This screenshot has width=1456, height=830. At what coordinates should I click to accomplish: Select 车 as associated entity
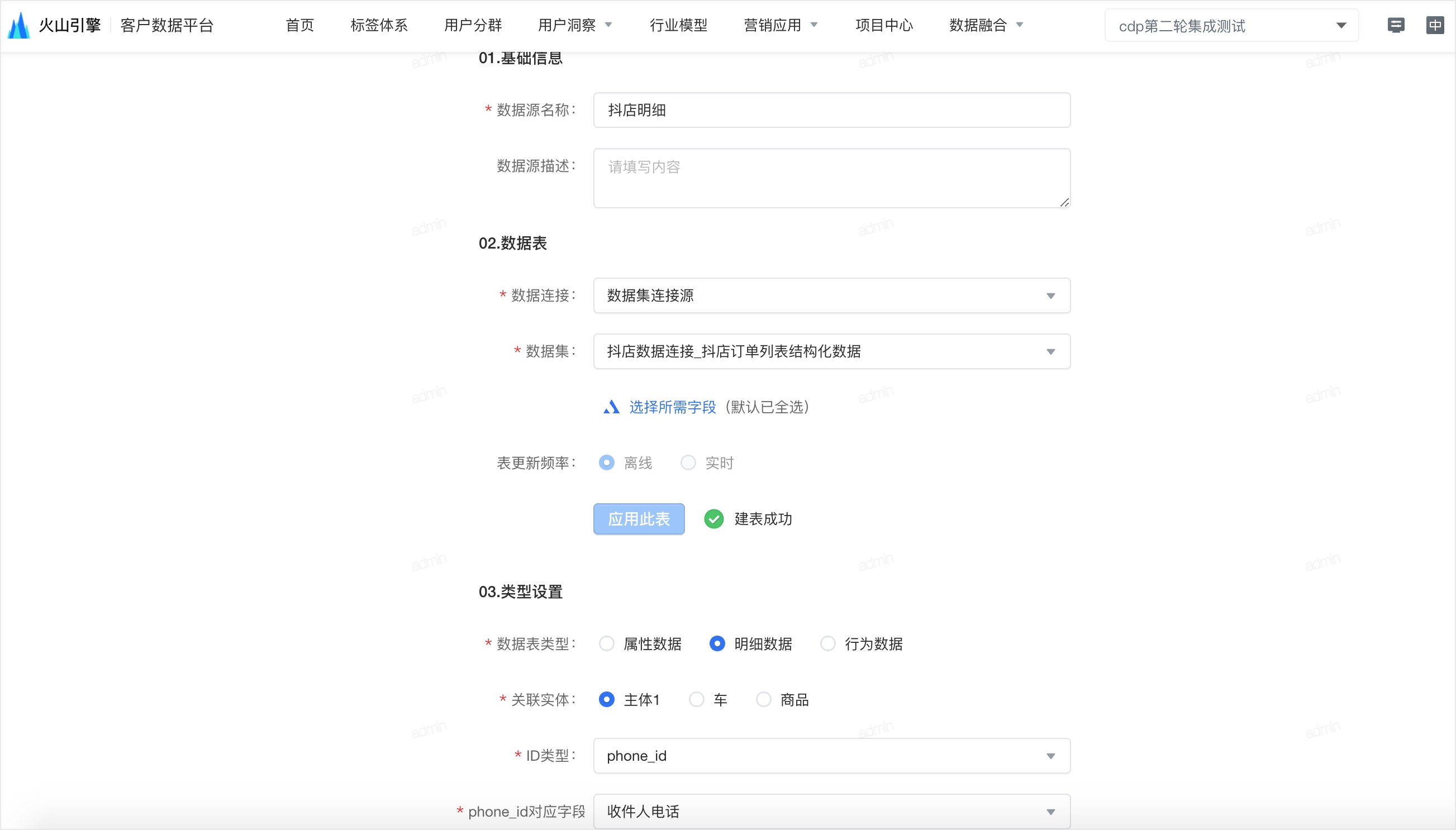(697, 699)
